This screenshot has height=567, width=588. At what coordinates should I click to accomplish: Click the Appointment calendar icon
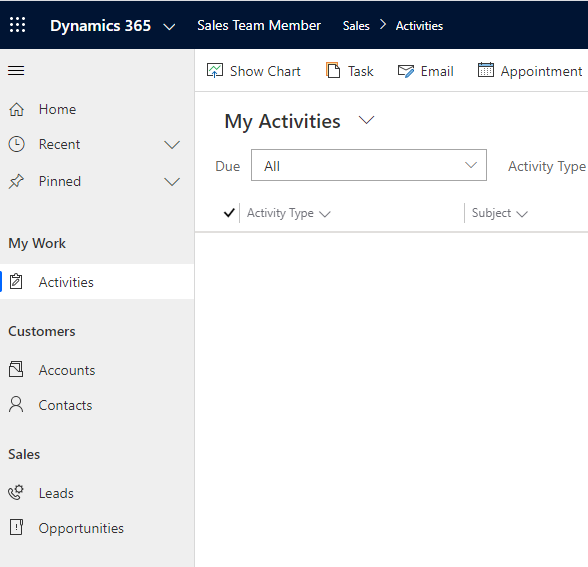486,70
